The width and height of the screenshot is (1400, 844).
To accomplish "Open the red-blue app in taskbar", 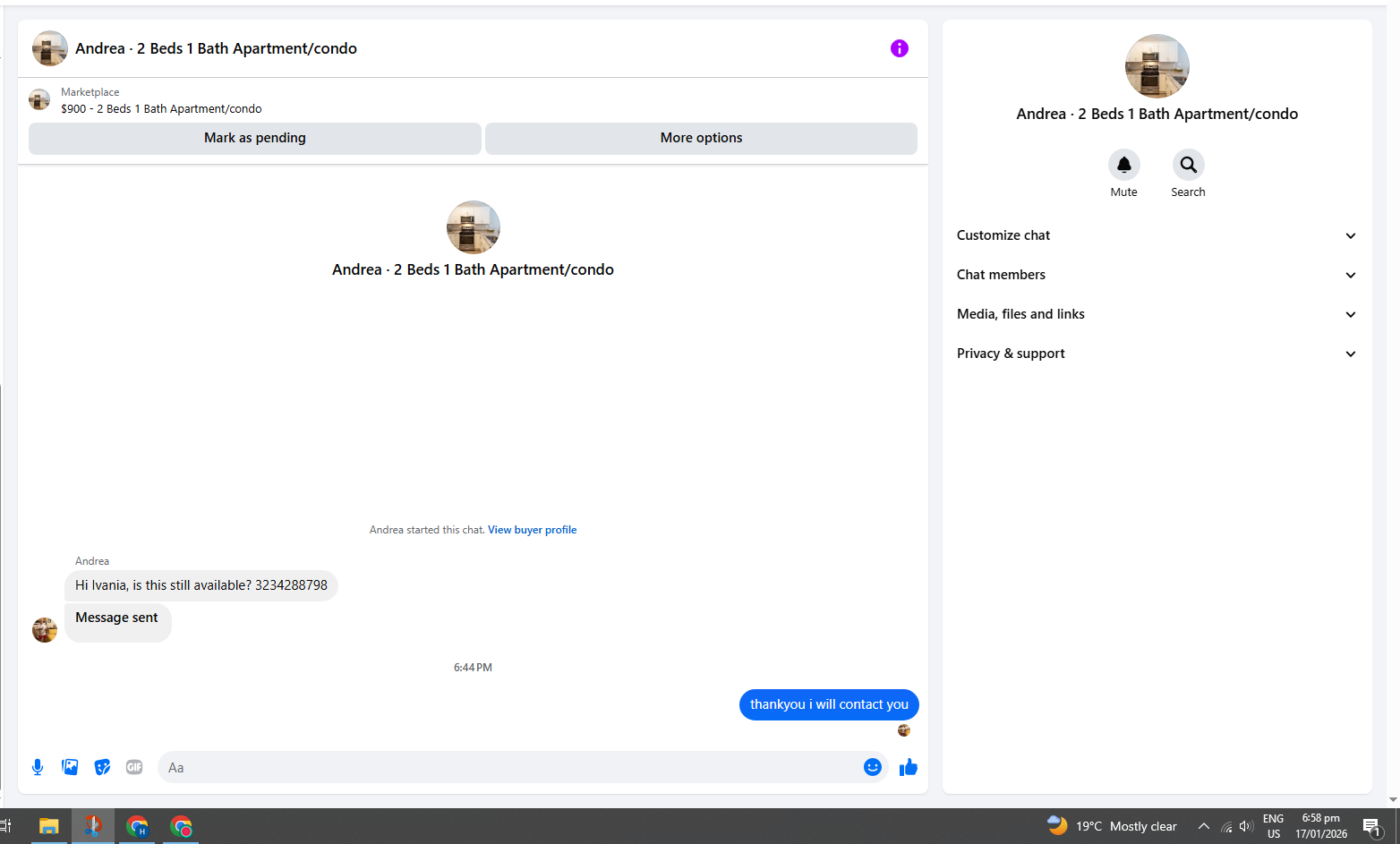I will pos(93,826).
